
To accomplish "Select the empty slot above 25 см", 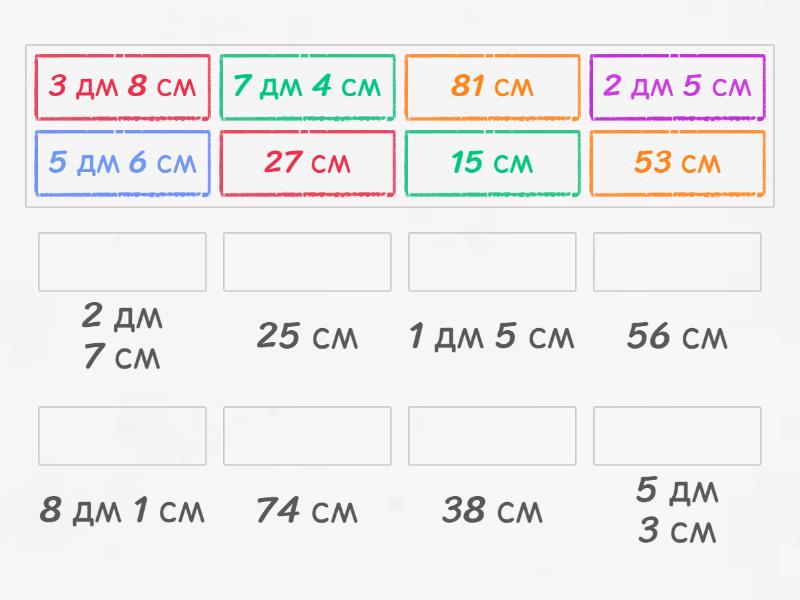I will (307, 262).
